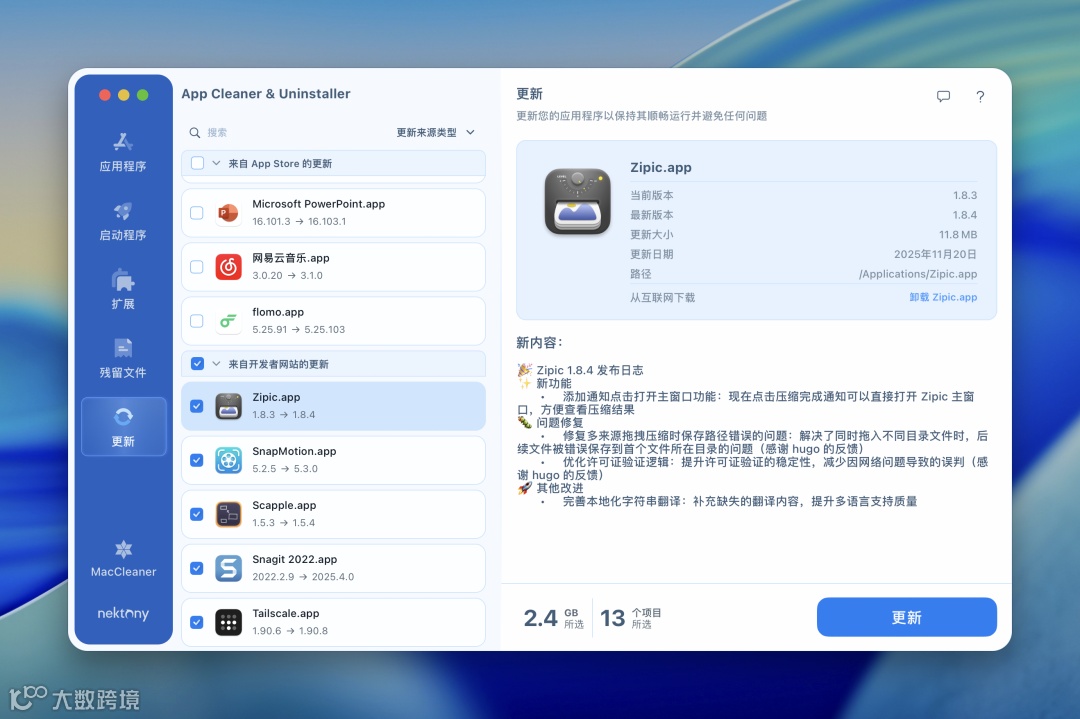Screen dimensions: 1080x719
Task: Click the red close window button
Action: [105, 95]
